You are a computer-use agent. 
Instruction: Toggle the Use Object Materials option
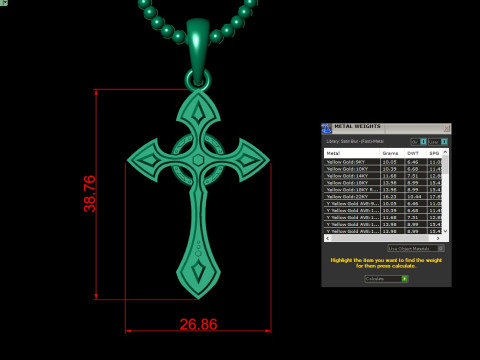point(416,248)
